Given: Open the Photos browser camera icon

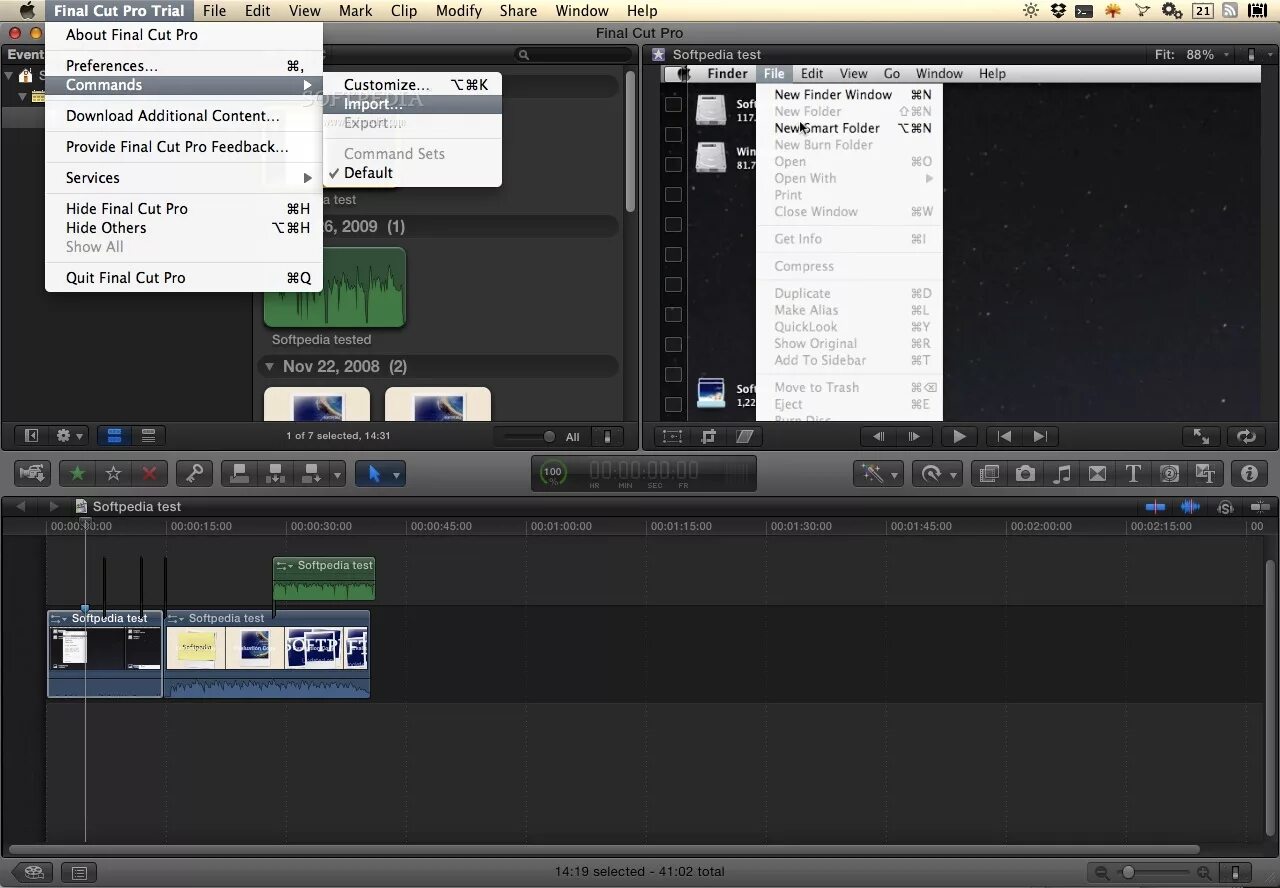Looking at the screenshot, I should point(1025,473).
